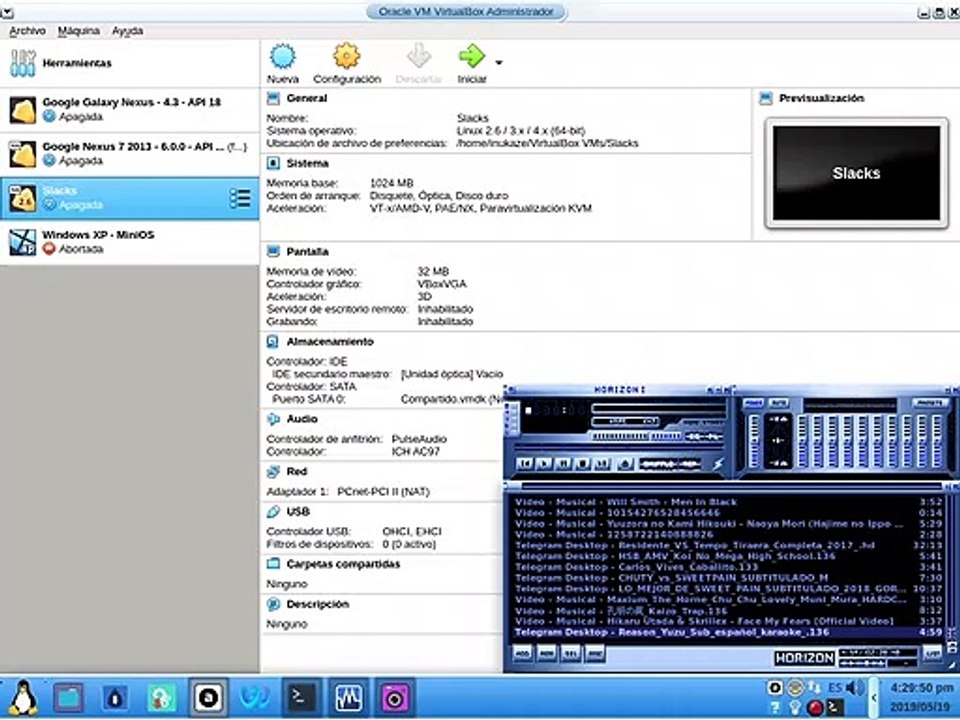
Task: Open the Sistema section link
Action: click(x=307, y=163)
